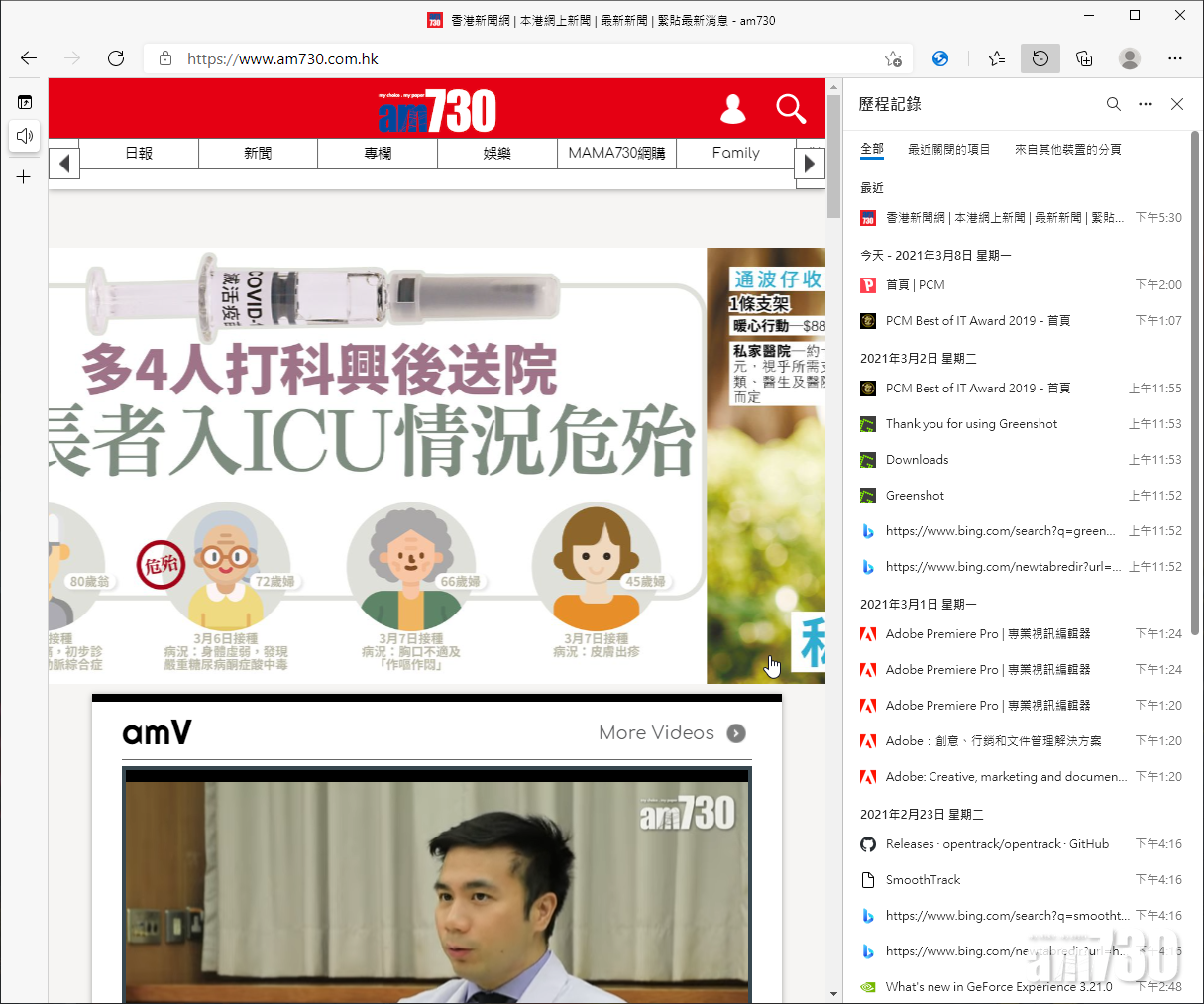The width and height of the screenshot is (1204, 1004).
Task: Open the Collections toolbar icon
Action: click(x=1084, y=58)
